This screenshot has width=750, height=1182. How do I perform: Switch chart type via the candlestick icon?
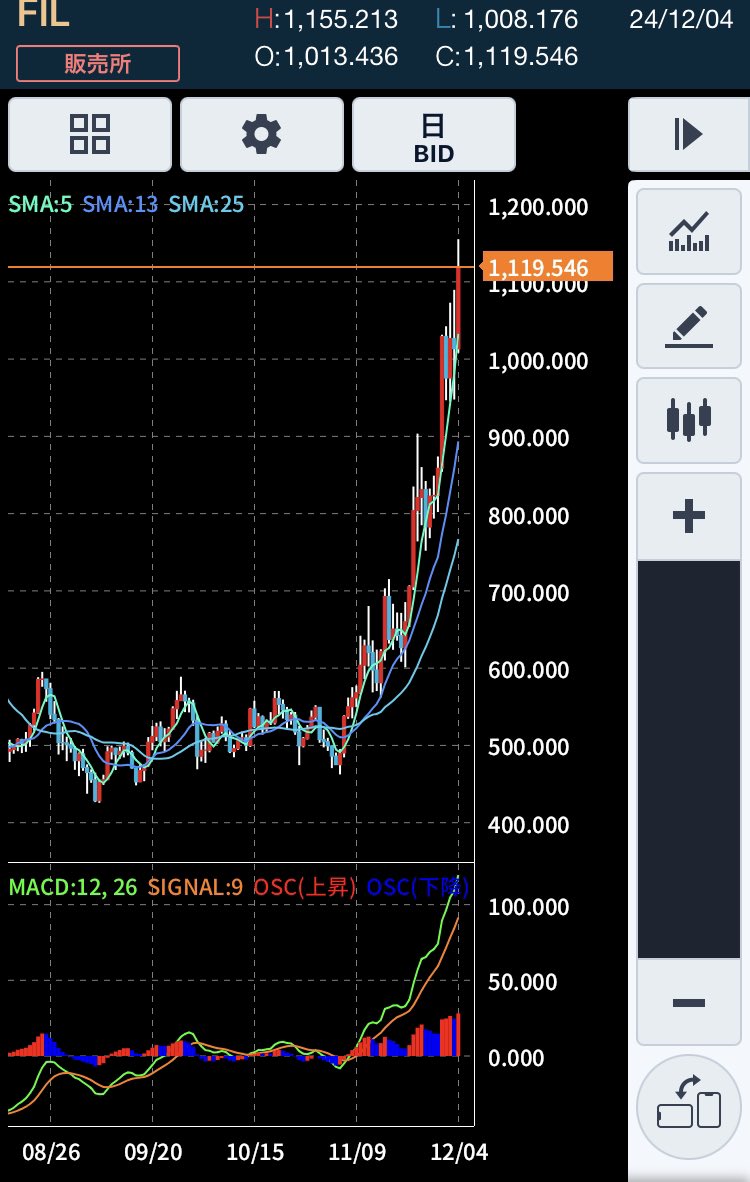point(689,421)
